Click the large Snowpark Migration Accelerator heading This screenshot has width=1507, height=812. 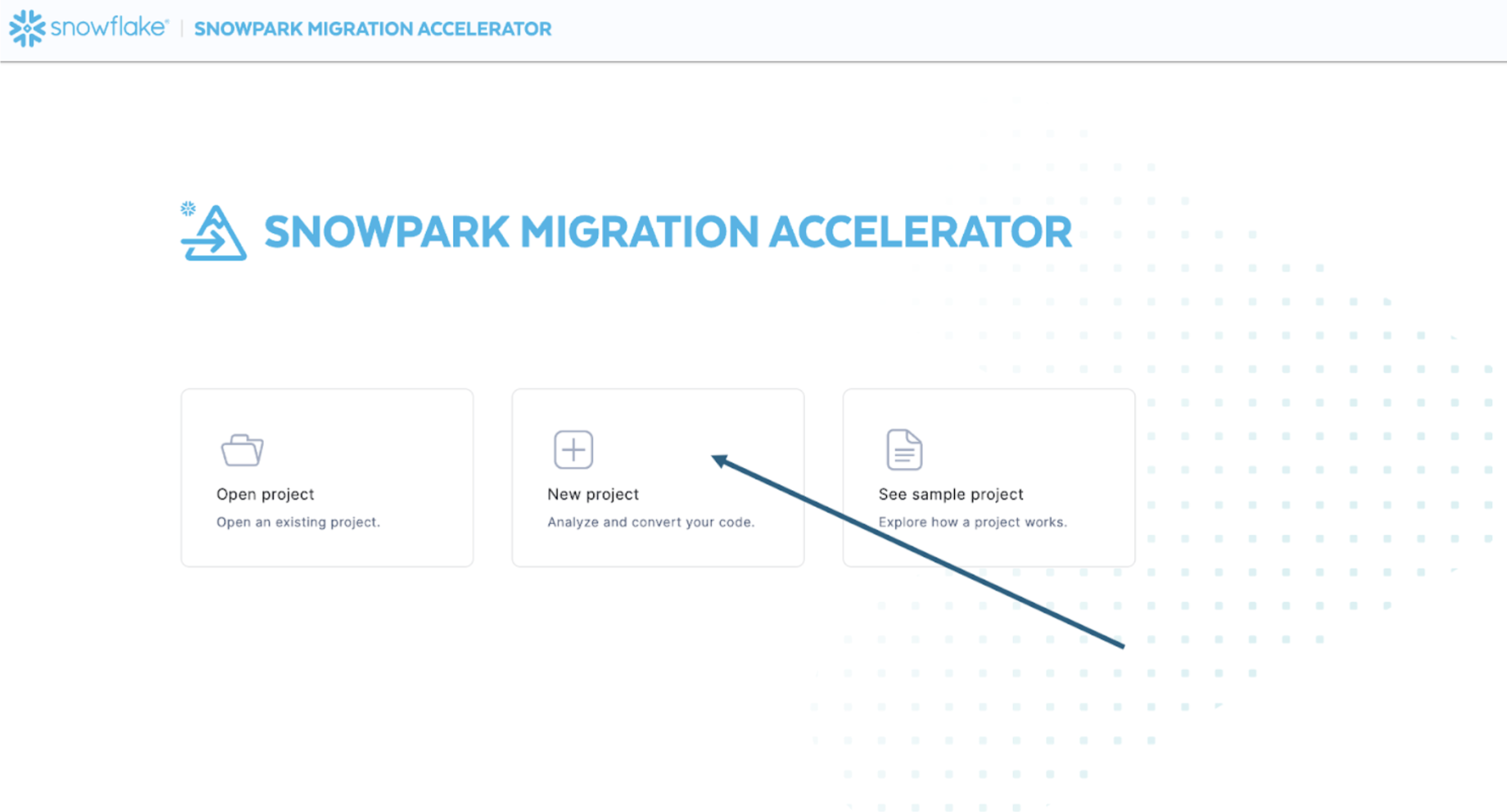click(668, 232)
